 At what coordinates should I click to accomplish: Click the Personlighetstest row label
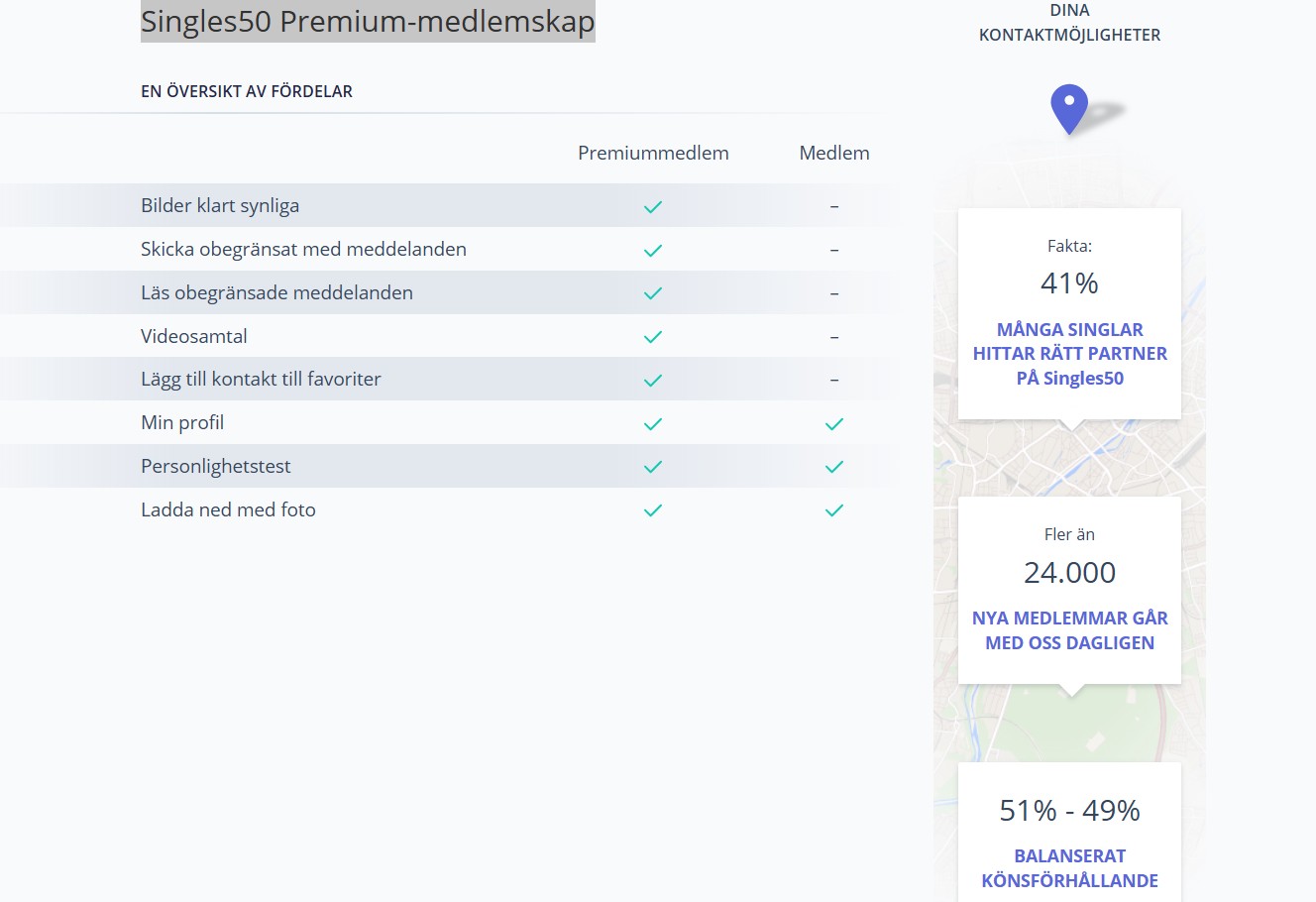tap(216, 467)
